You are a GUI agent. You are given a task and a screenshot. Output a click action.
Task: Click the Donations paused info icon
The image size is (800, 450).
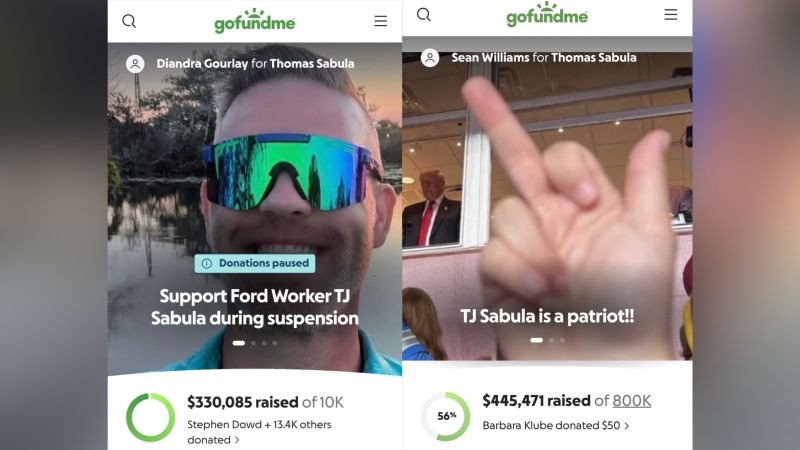pos(207,263)
